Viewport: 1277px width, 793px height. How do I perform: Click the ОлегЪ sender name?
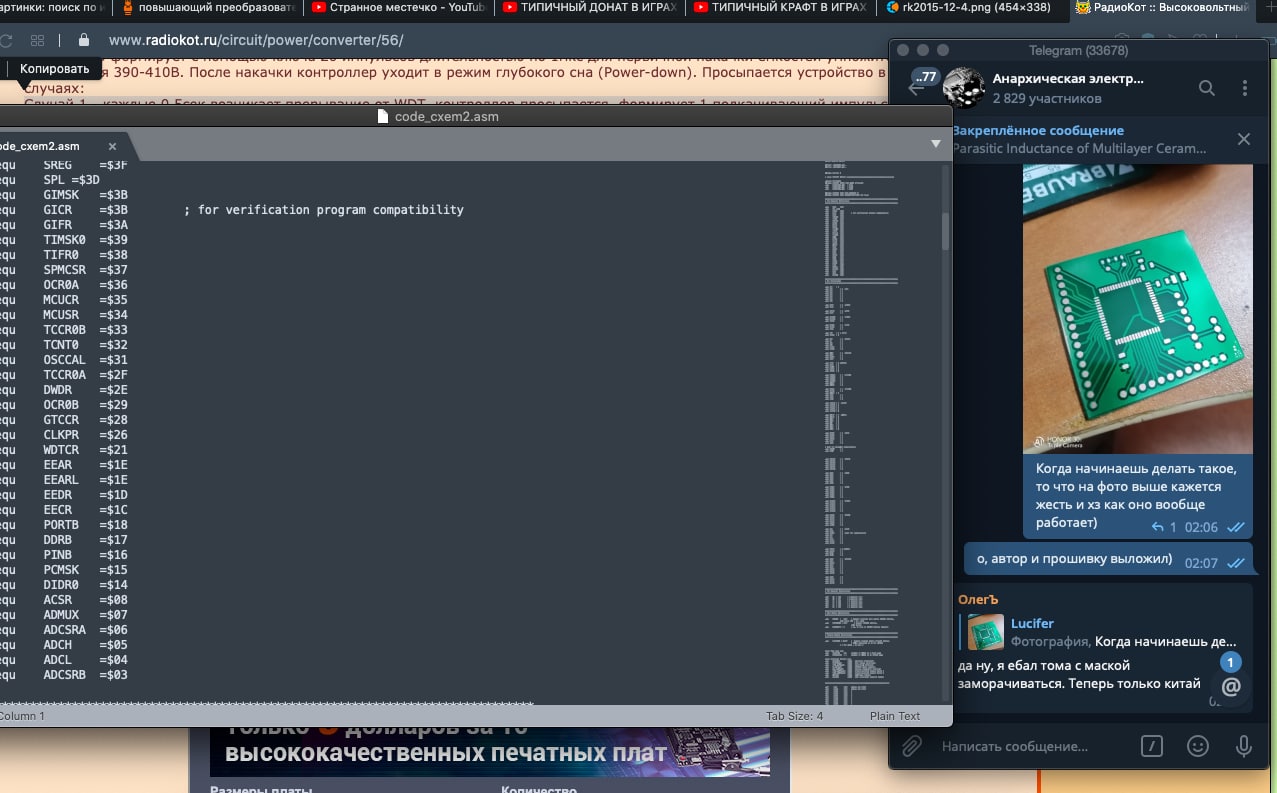(x=979, y=599)
